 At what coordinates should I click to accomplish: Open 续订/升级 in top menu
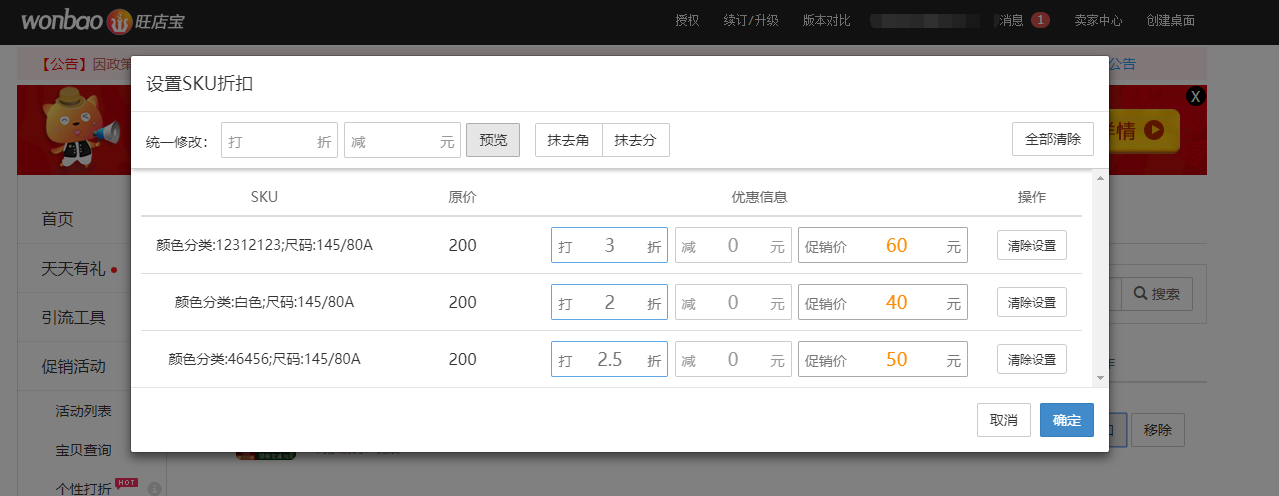750,20
